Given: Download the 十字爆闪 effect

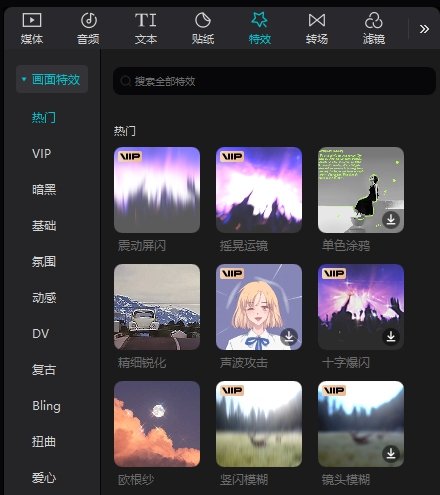Looking at the screenshot, I should (x=391, y=337).
